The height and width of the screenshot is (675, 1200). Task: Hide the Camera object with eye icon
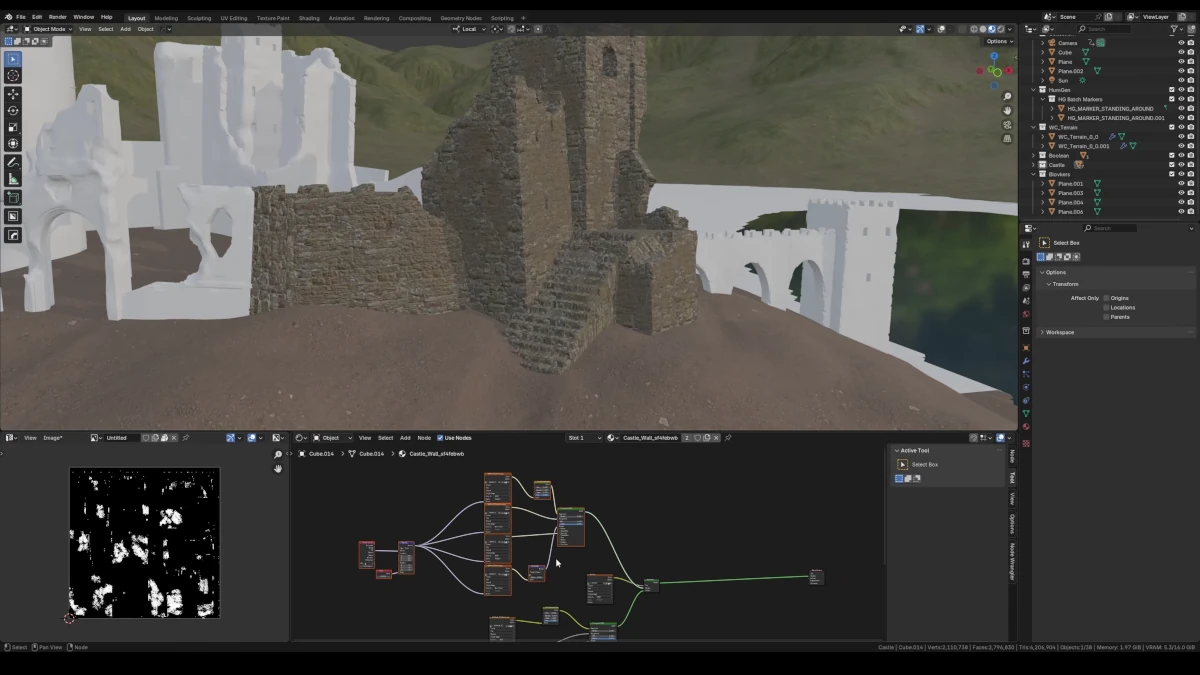pos(1181,43)
